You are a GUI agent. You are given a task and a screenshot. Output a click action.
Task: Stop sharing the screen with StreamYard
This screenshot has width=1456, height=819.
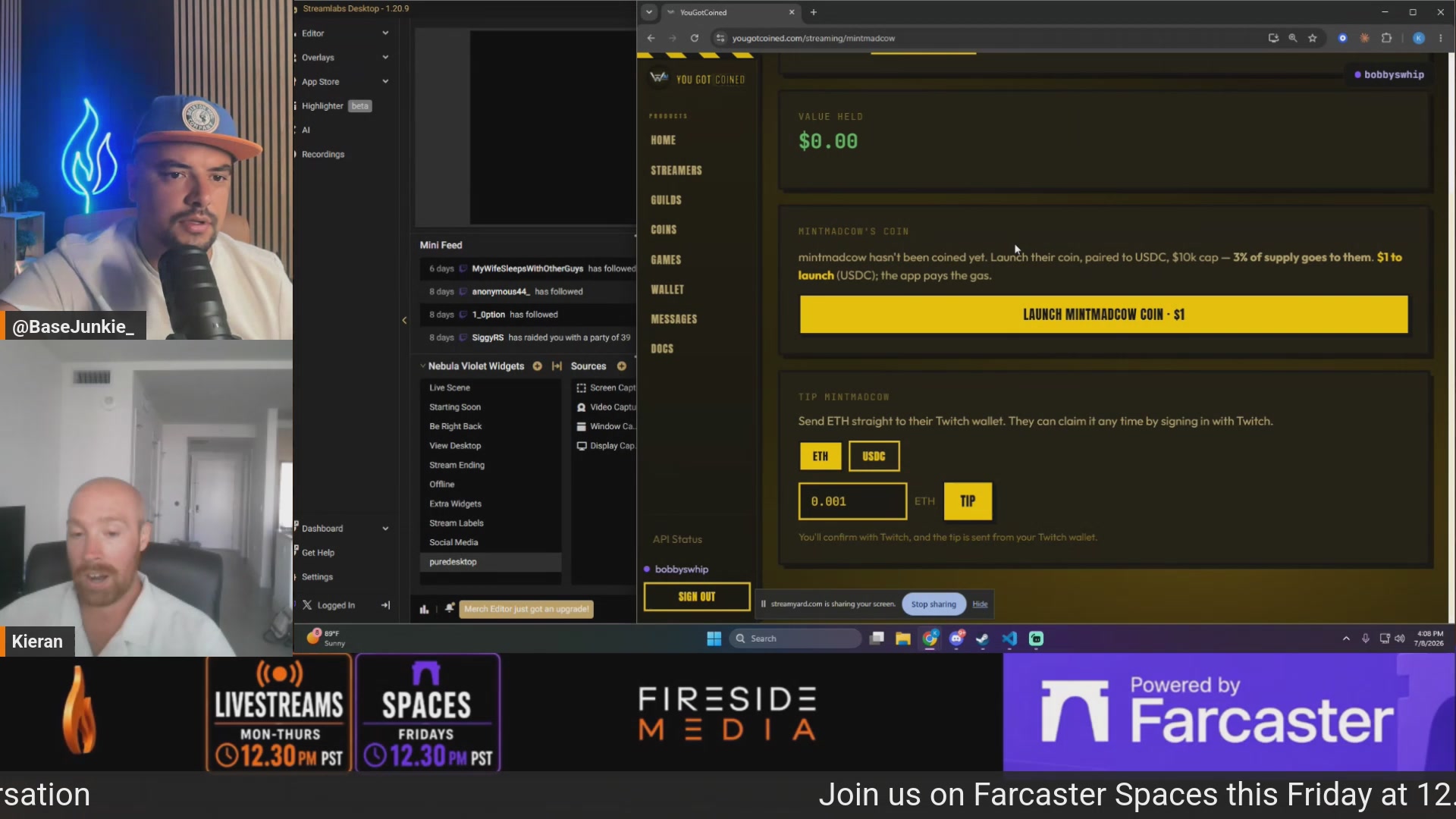pyautogui.click(x=934, y=604)
